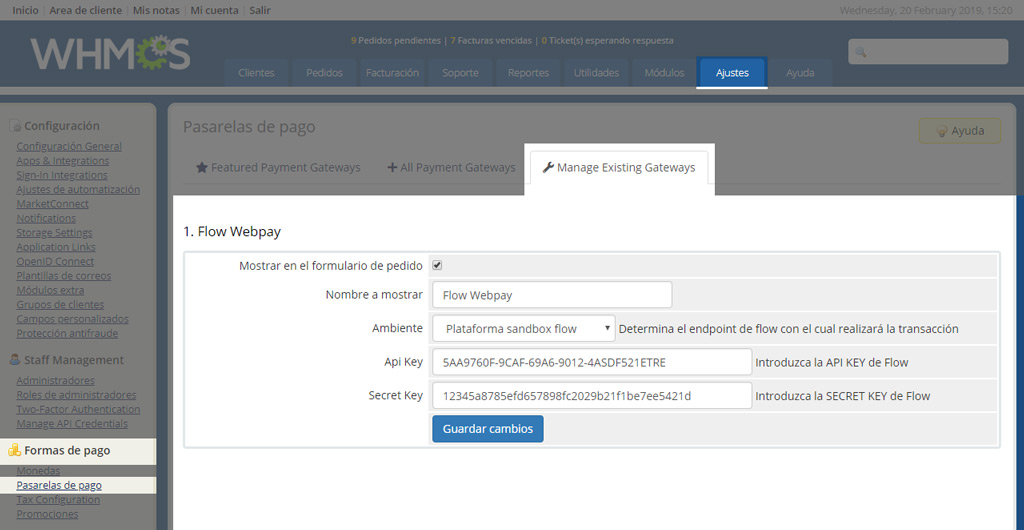Open the Ajustes menu tab

point(732,72)
